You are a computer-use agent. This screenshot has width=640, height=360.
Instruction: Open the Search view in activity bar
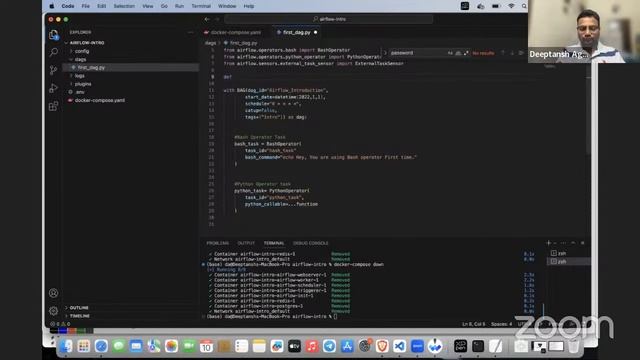point(53,52)
